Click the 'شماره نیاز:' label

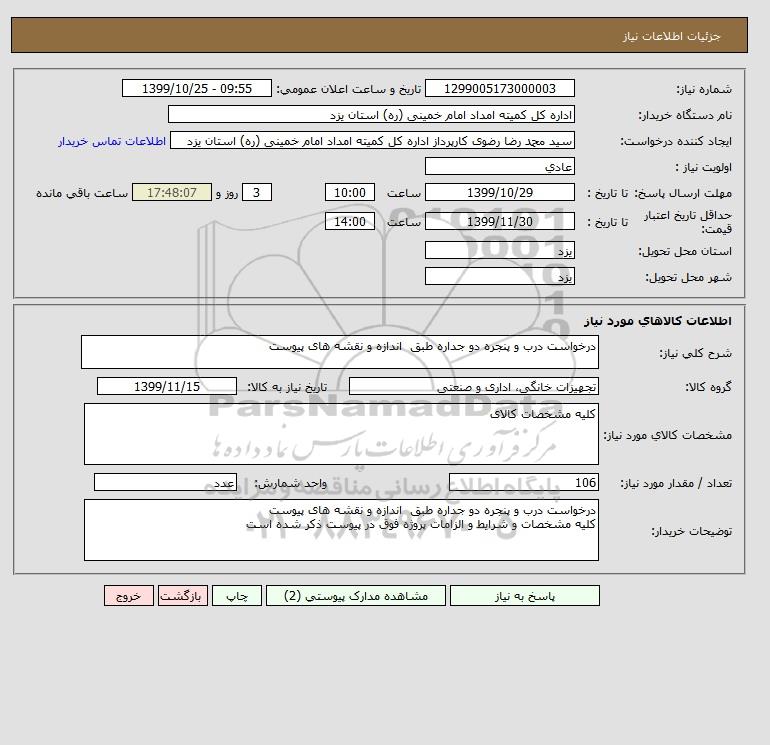coord(704,89)
